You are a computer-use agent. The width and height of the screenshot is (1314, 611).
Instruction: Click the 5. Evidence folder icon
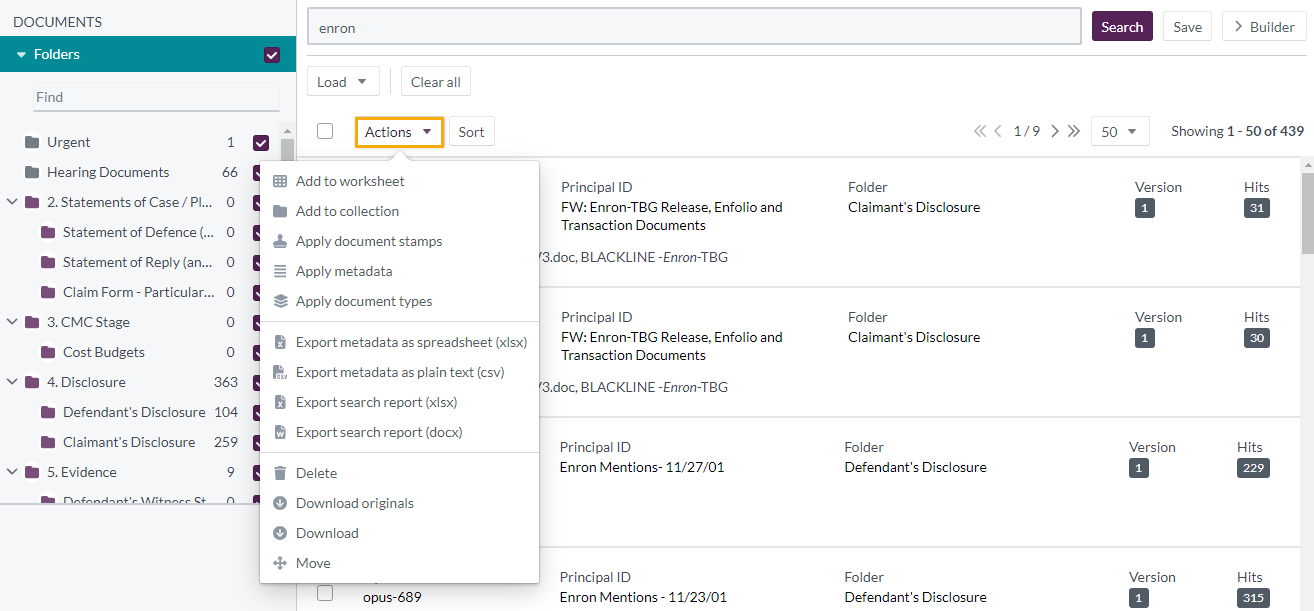point(32,472)
